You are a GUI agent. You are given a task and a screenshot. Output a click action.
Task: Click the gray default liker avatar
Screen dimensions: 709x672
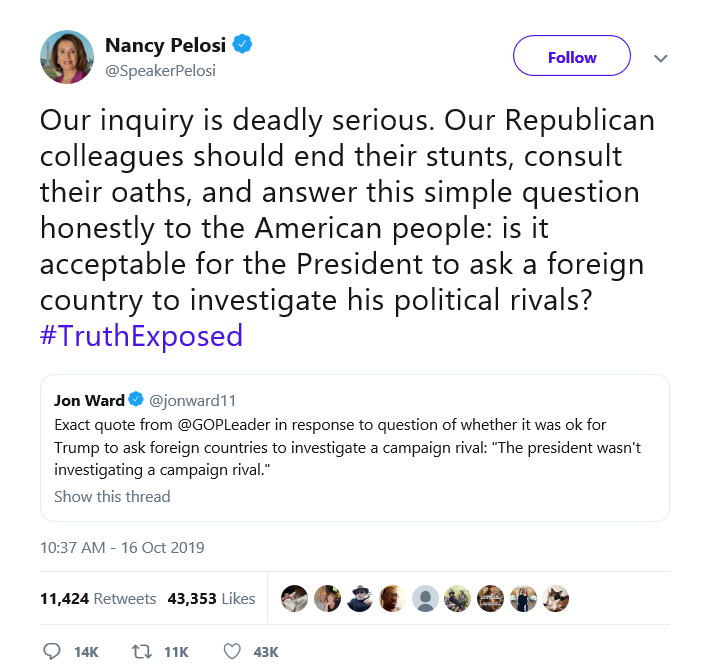tap(425, 598)
